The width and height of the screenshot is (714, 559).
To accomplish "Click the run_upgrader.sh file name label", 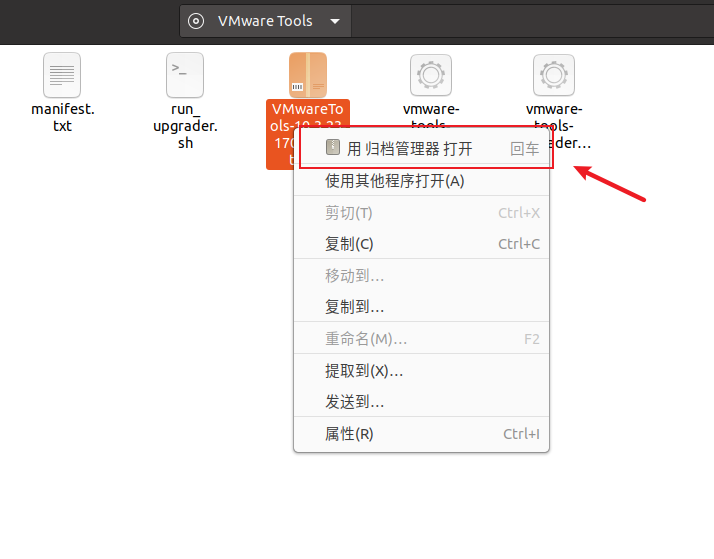I will click(185, 126).
